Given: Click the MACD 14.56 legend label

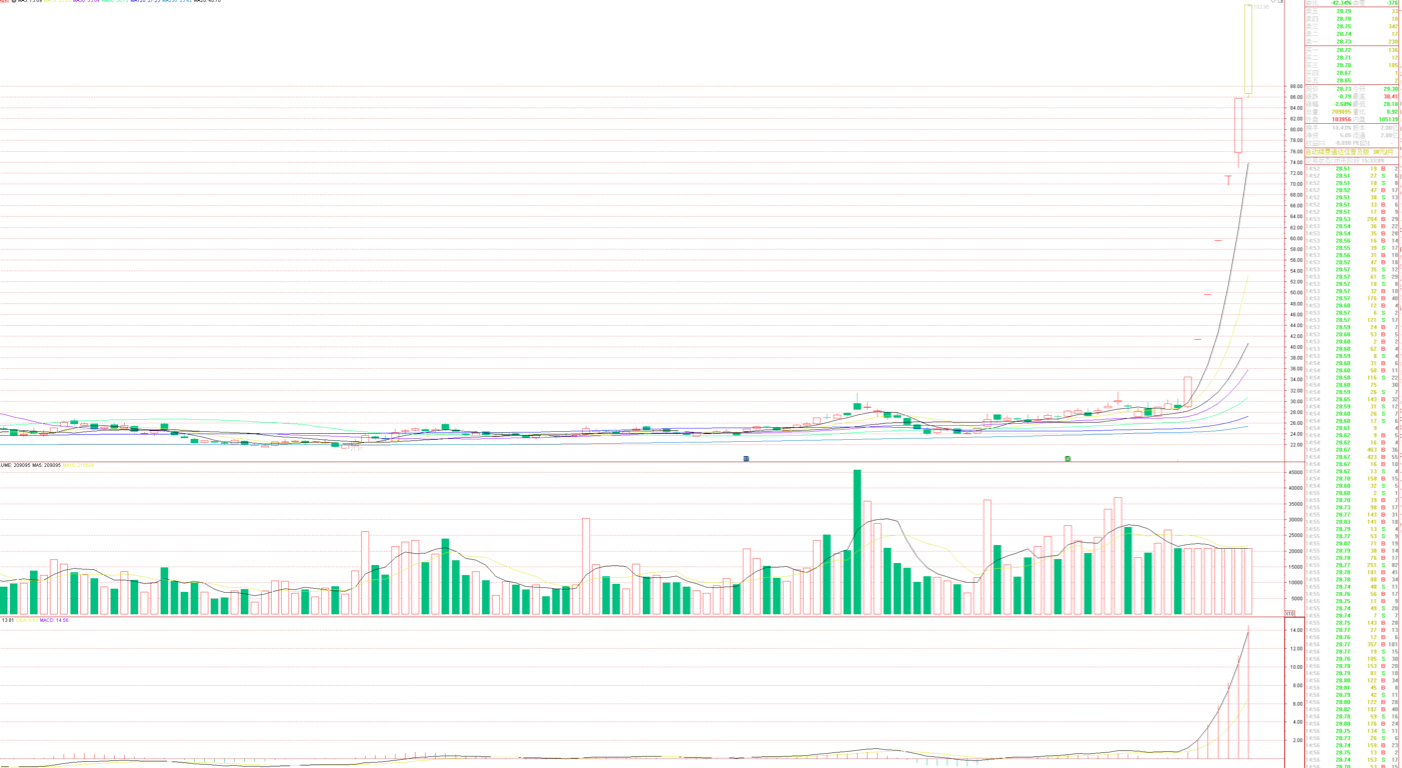Looking at the screenshot, I should 54,620.
